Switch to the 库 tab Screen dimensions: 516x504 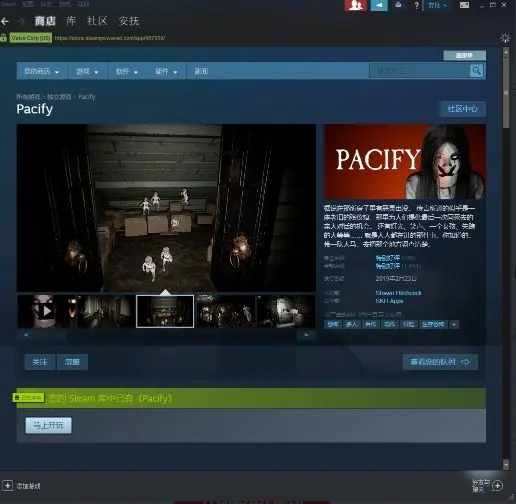(71, 21)
